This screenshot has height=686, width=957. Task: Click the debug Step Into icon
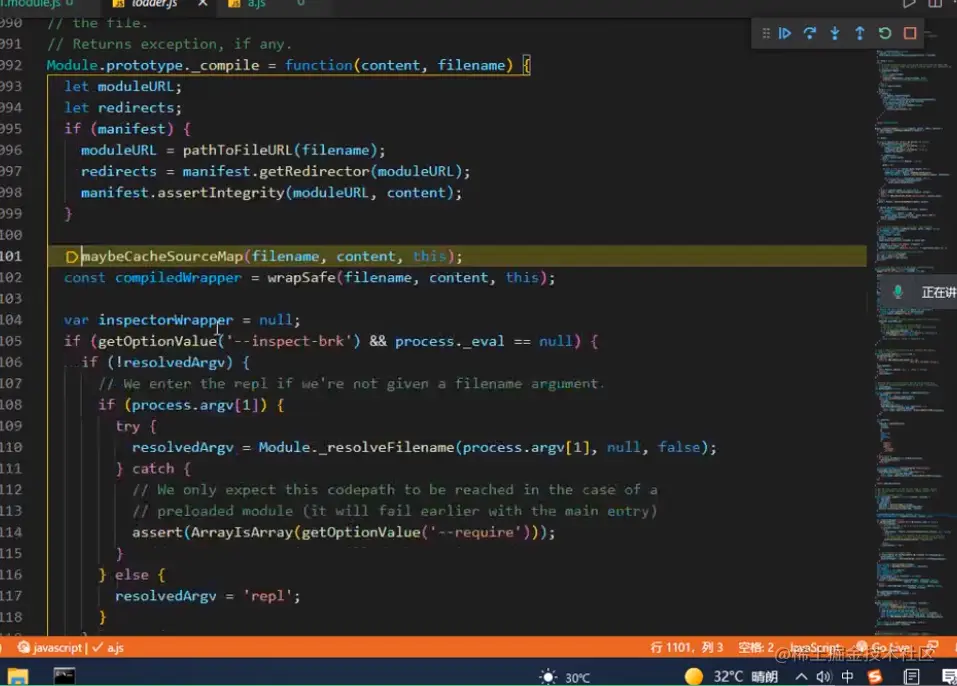[834, 33]
